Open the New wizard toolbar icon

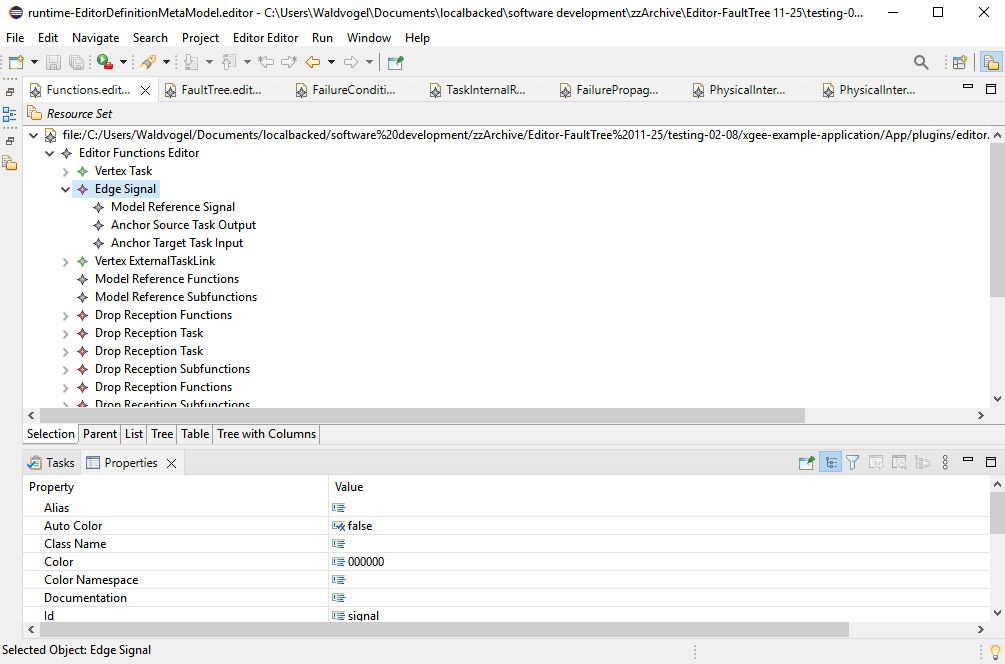pos(17,62)
